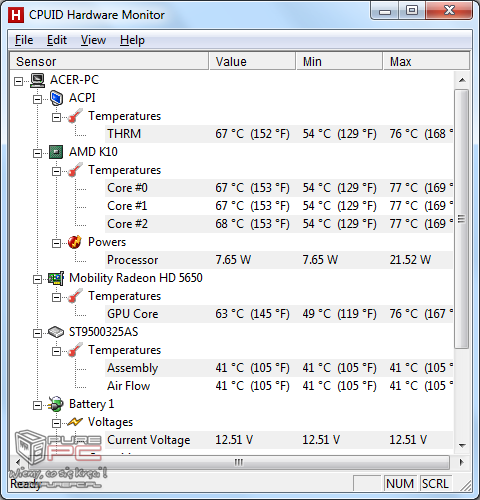Open the Edit menu

[x=57, y=40]
